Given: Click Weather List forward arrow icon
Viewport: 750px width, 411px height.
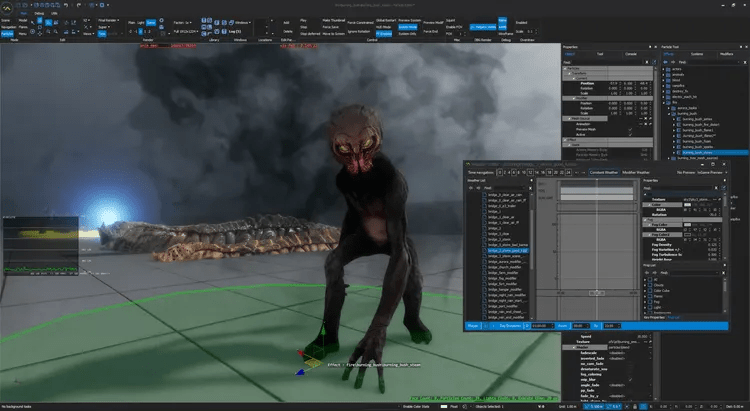Looking at the screenshot, I should 478,188.
